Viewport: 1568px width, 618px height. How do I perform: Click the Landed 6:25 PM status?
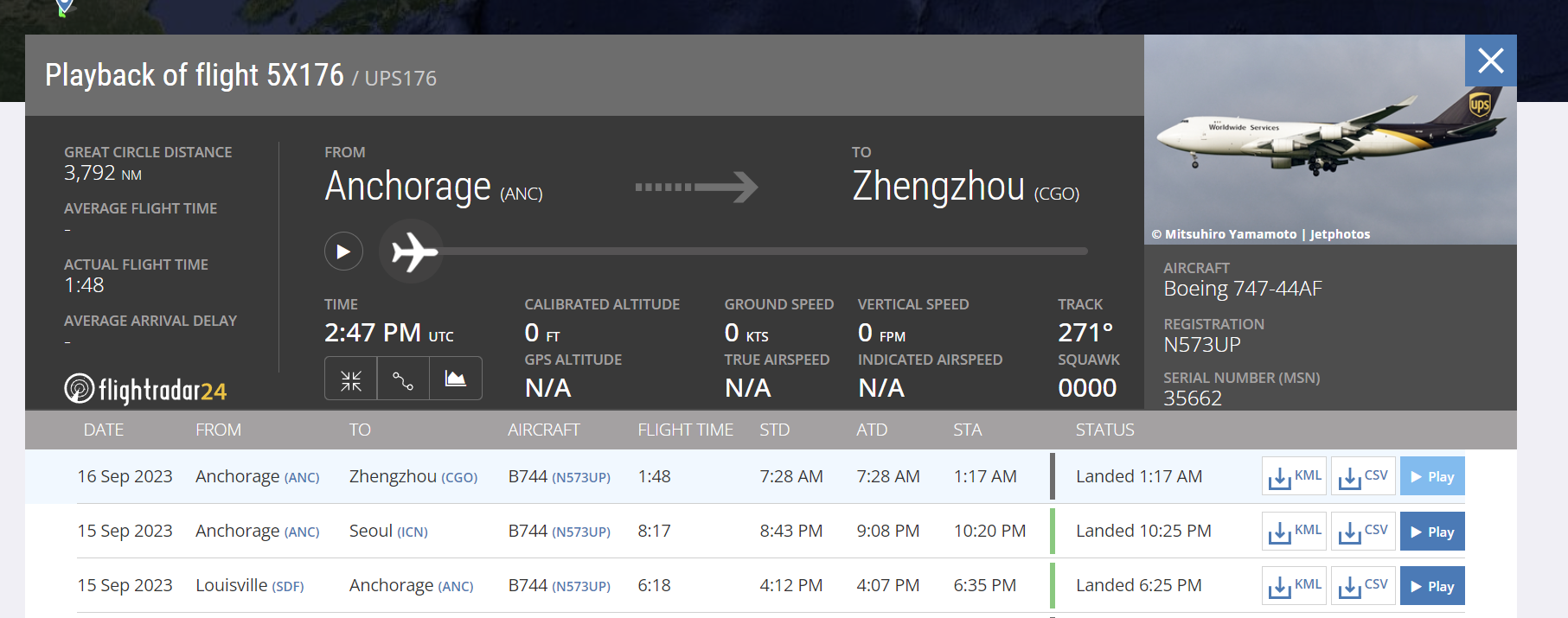tap(1139, 585)
